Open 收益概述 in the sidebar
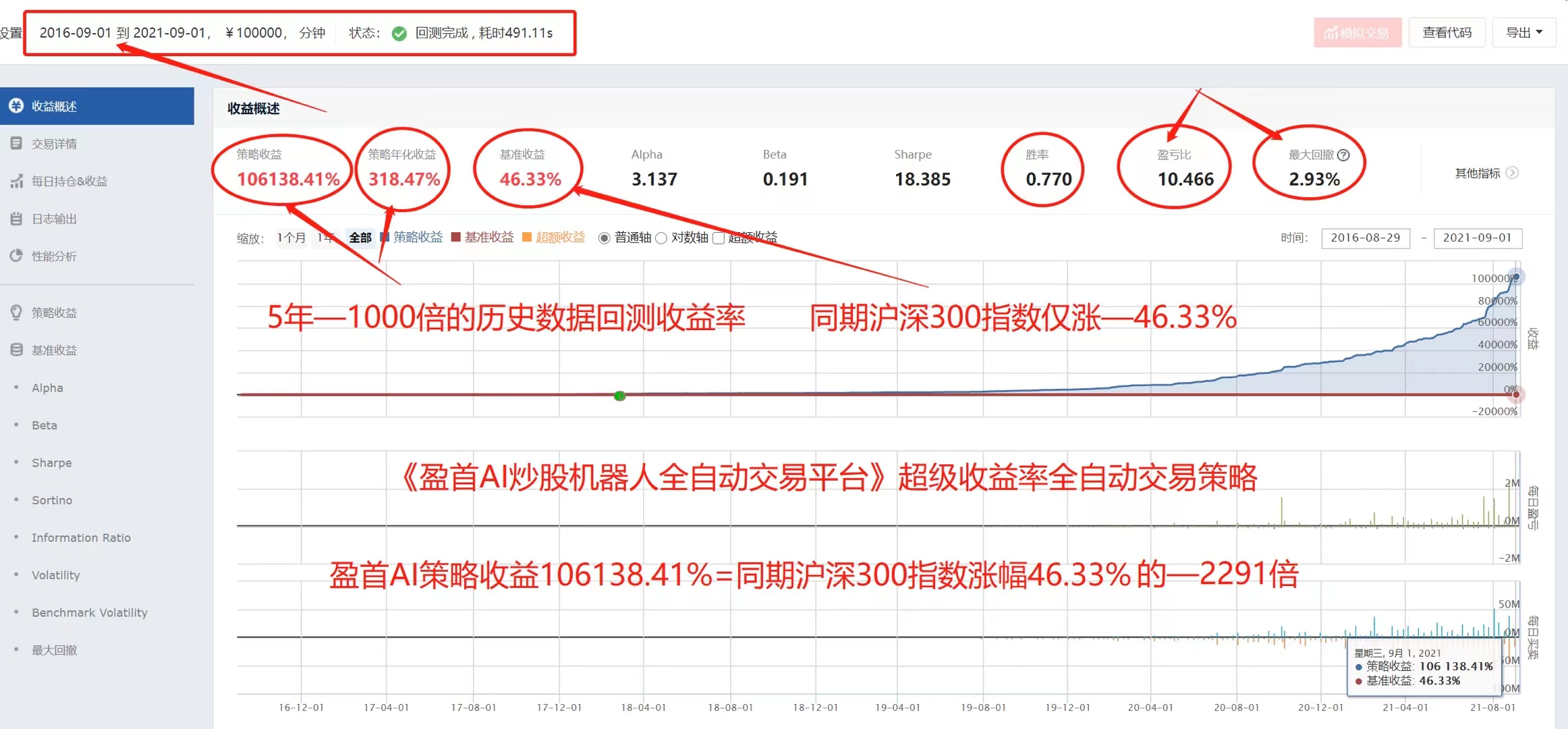Image resolution: width=1568 pixels, height=729 pixels. coord(96,106)
